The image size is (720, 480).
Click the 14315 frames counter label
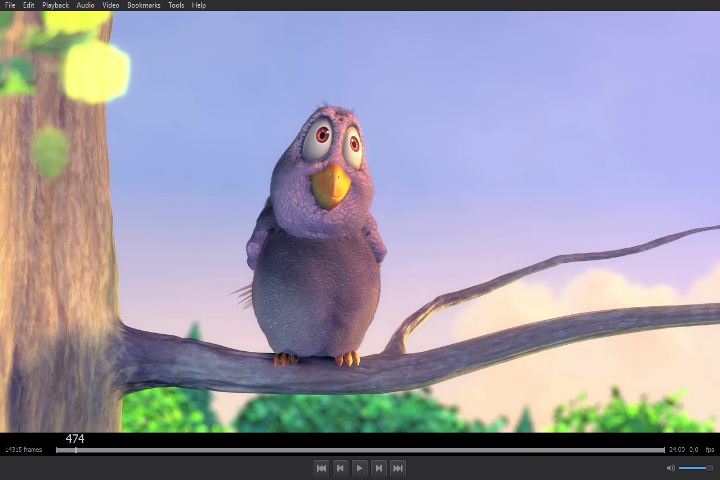(22, 450)
